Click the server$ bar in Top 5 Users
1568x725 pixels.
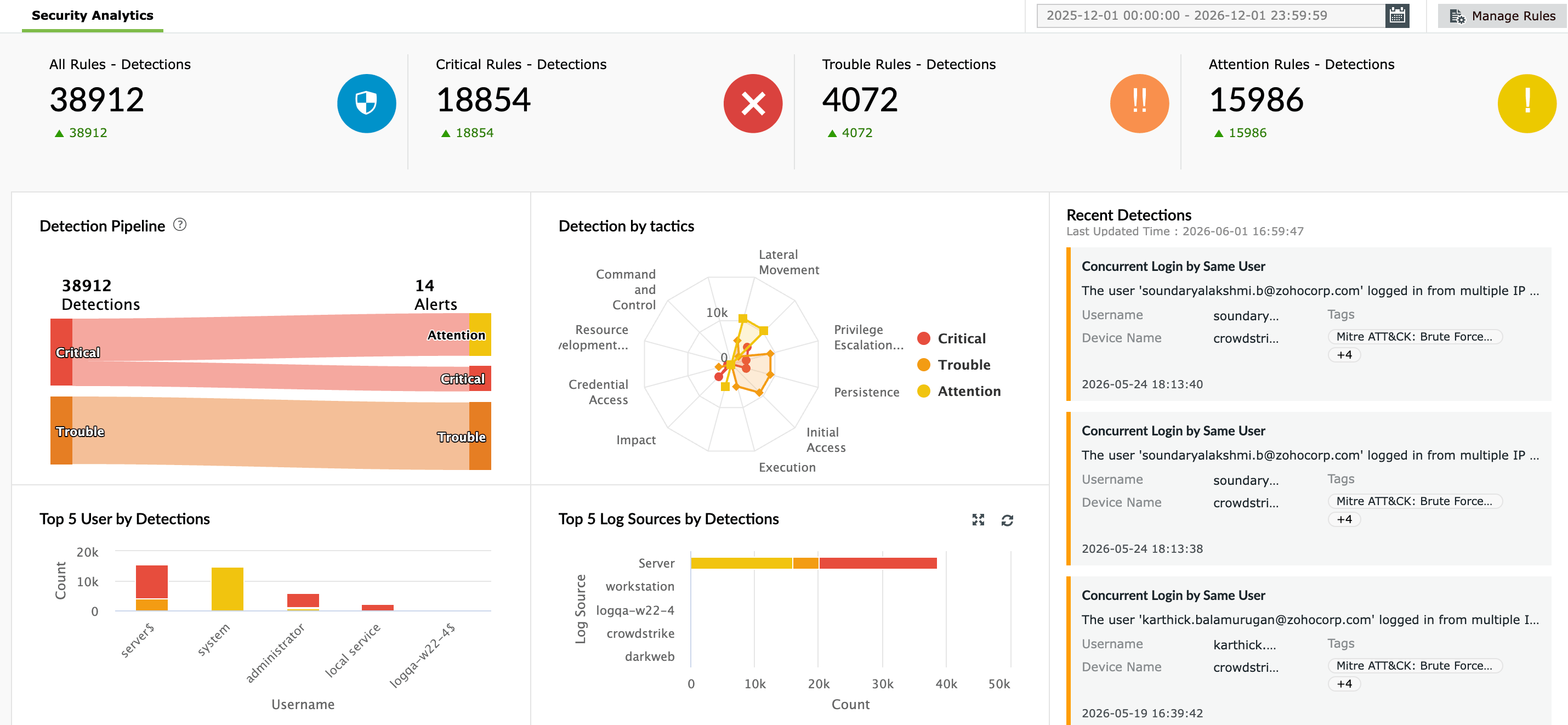pyautogui.click(x=151, y=587)
